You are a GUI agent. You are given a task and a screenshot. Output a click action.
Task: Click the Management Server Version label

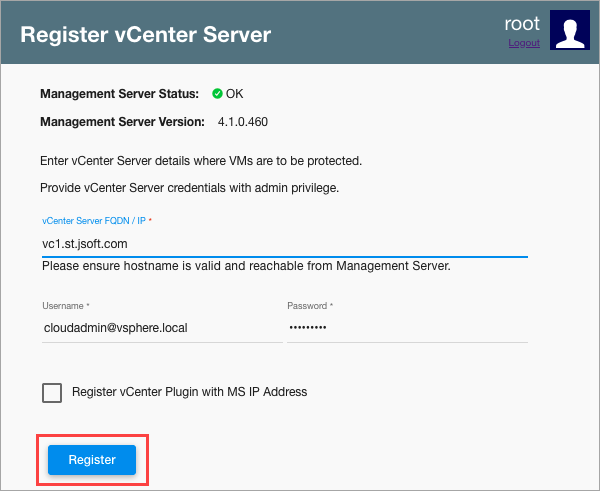pyautogui.click(x=124, y=122)
